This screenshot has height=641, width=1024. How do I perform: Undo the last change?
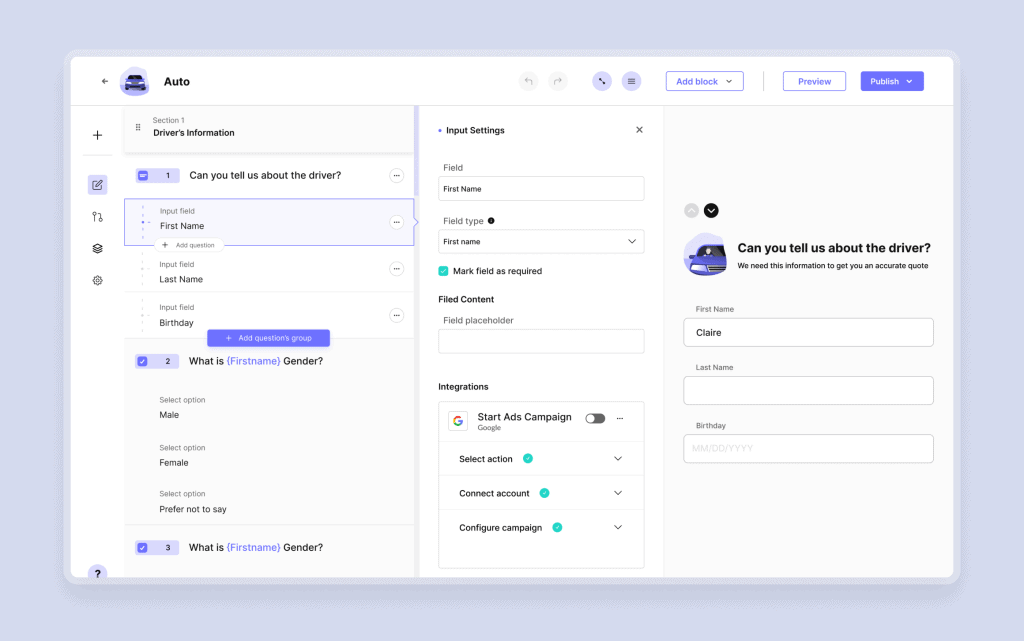click(x=528, y=81)
